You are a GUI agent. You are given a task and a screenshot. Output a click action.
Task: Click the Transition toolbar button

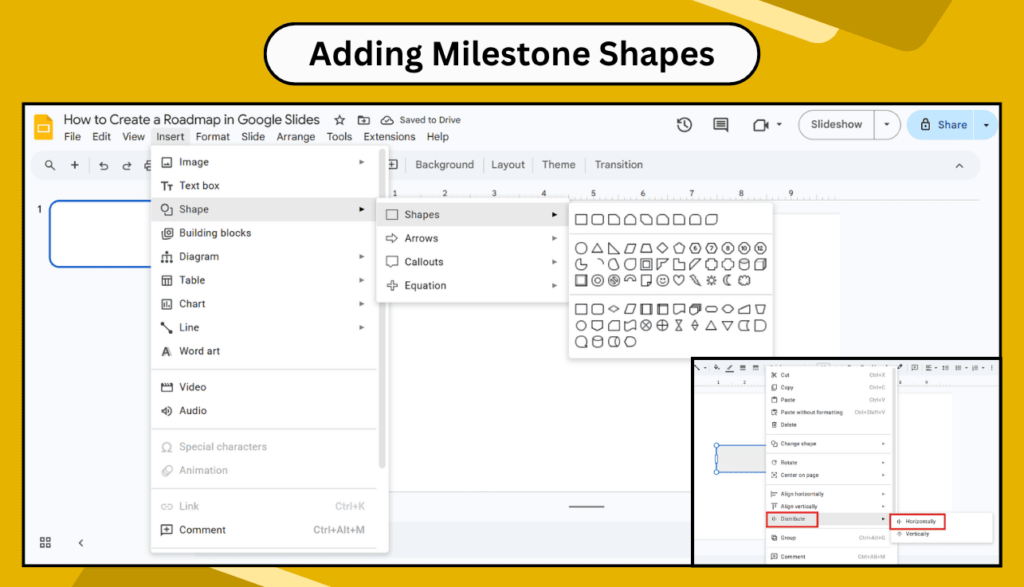click(618, 165)
